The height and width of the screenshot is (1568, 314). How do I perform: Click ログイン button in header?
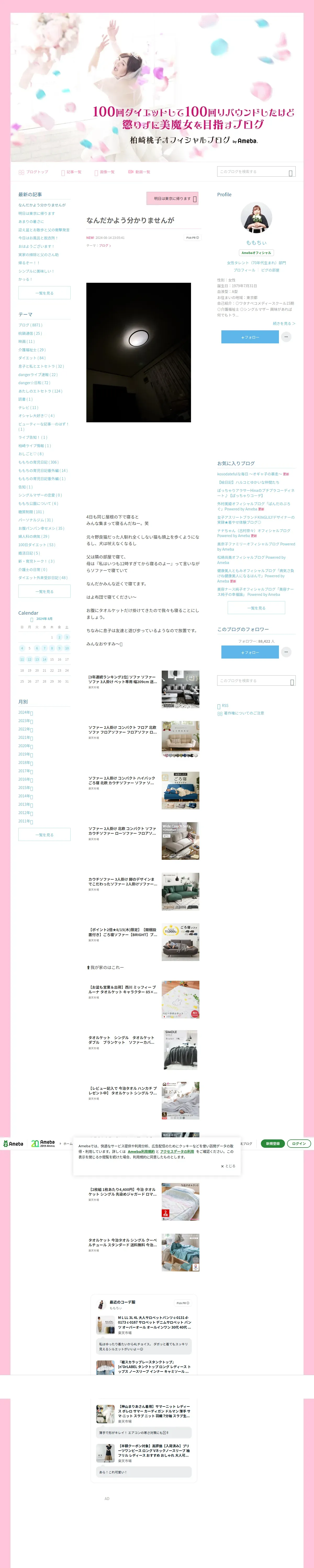point(299,1144)
